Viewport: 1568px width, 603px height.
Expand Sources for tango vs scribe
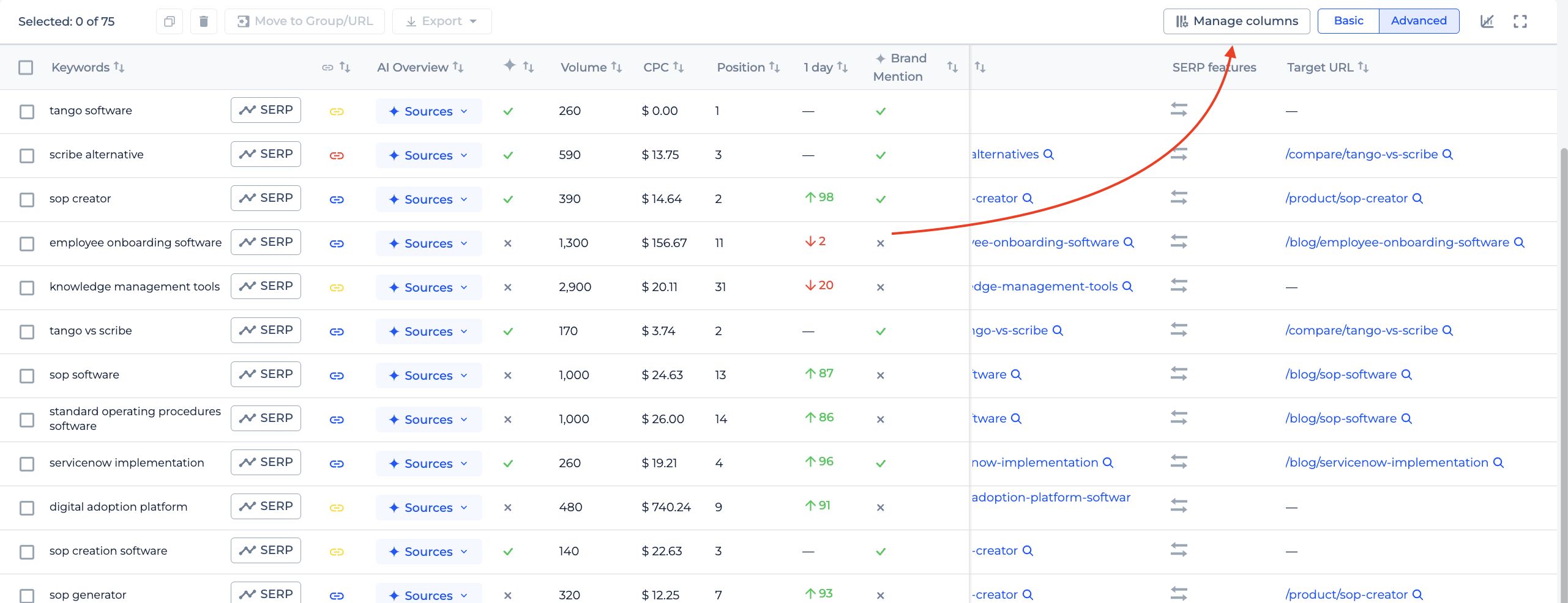pos(428,331)
